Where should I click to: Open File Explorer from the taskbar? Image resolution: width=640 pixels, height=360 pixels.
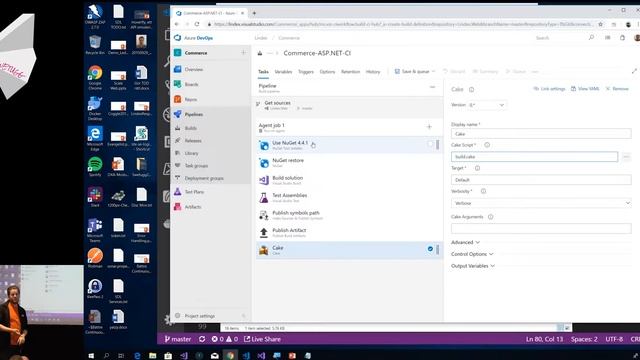(x=152, y=356)
